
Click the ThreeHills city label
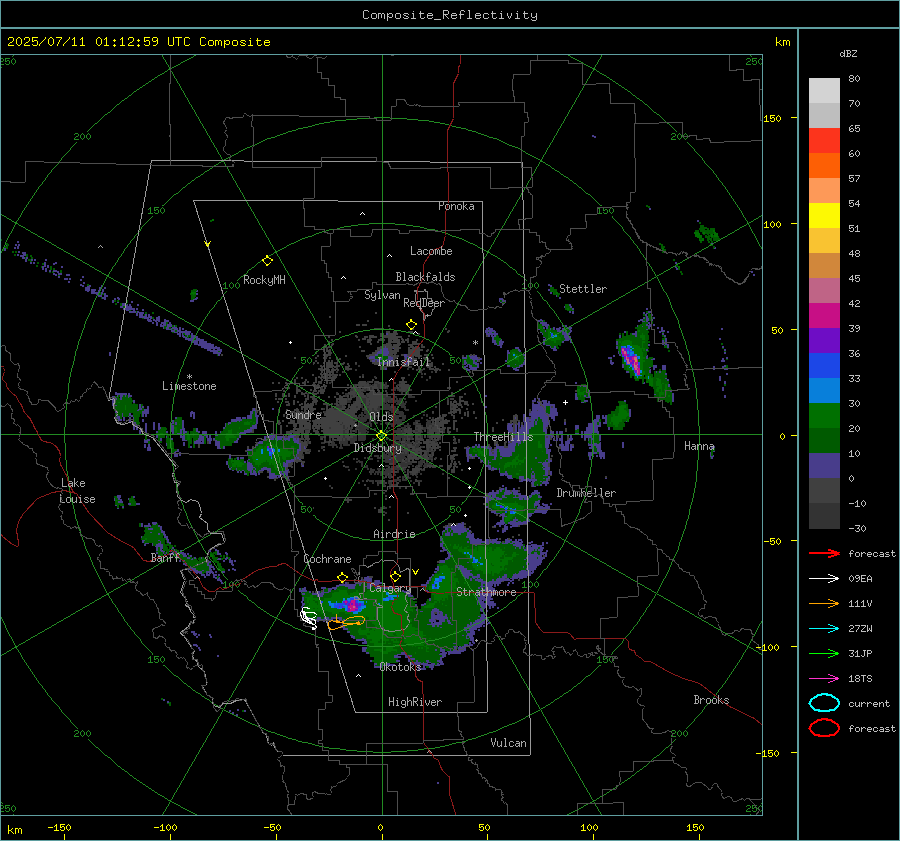click(x=503, y=437)
